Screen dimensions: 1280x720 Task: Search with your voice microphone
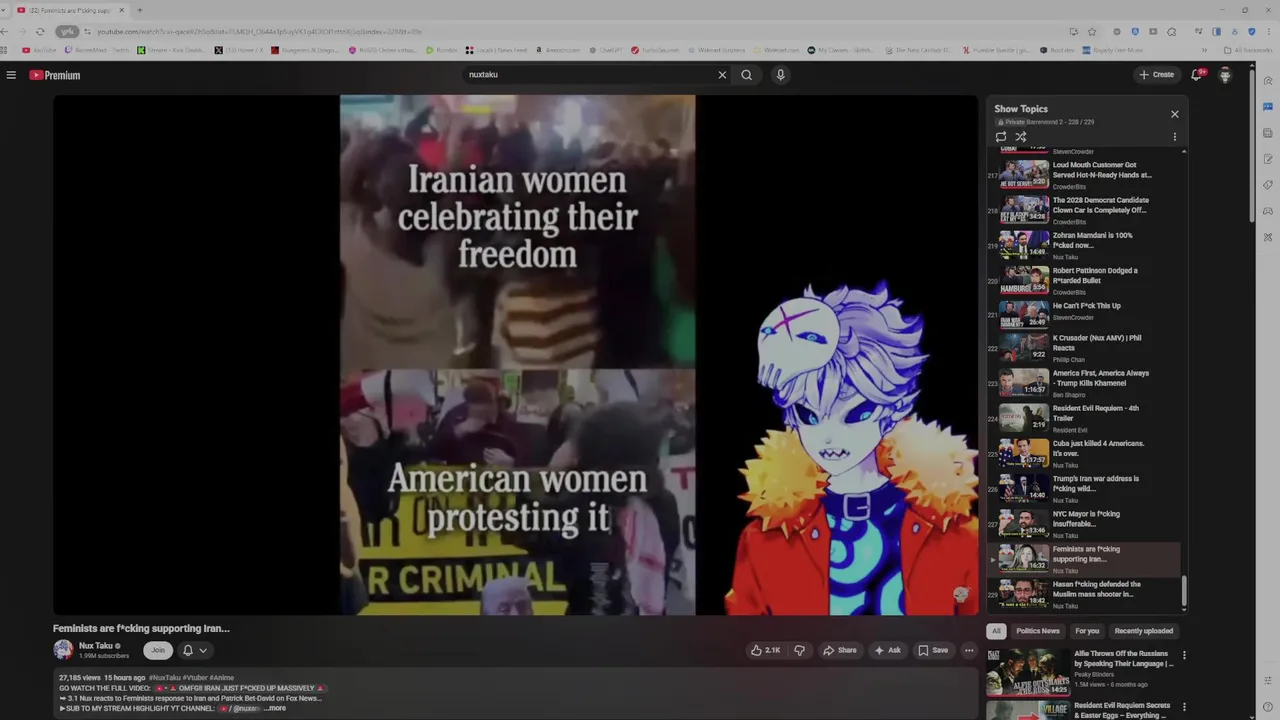pos(780,75)
